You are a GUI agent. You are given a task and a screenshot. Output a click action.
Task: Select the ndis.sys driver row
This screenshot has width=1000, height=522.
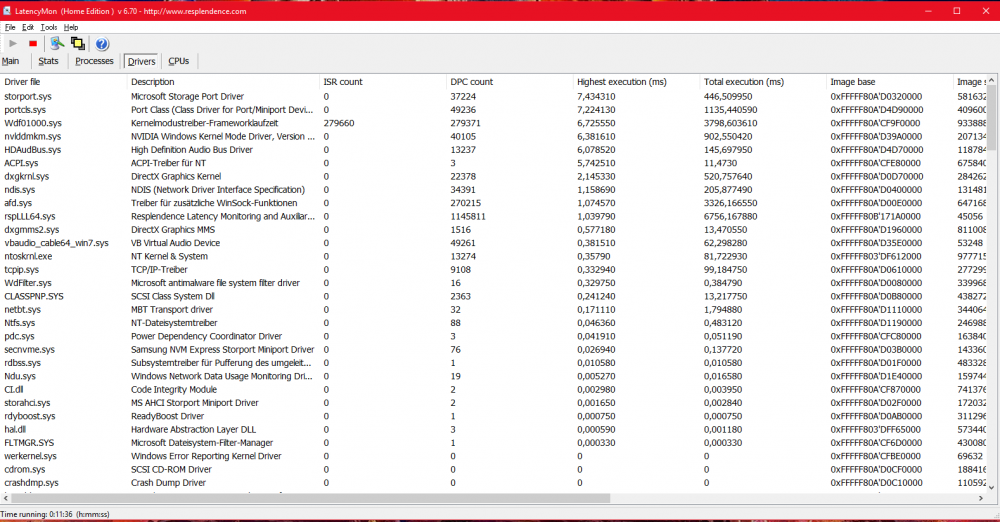click(494, 190)
